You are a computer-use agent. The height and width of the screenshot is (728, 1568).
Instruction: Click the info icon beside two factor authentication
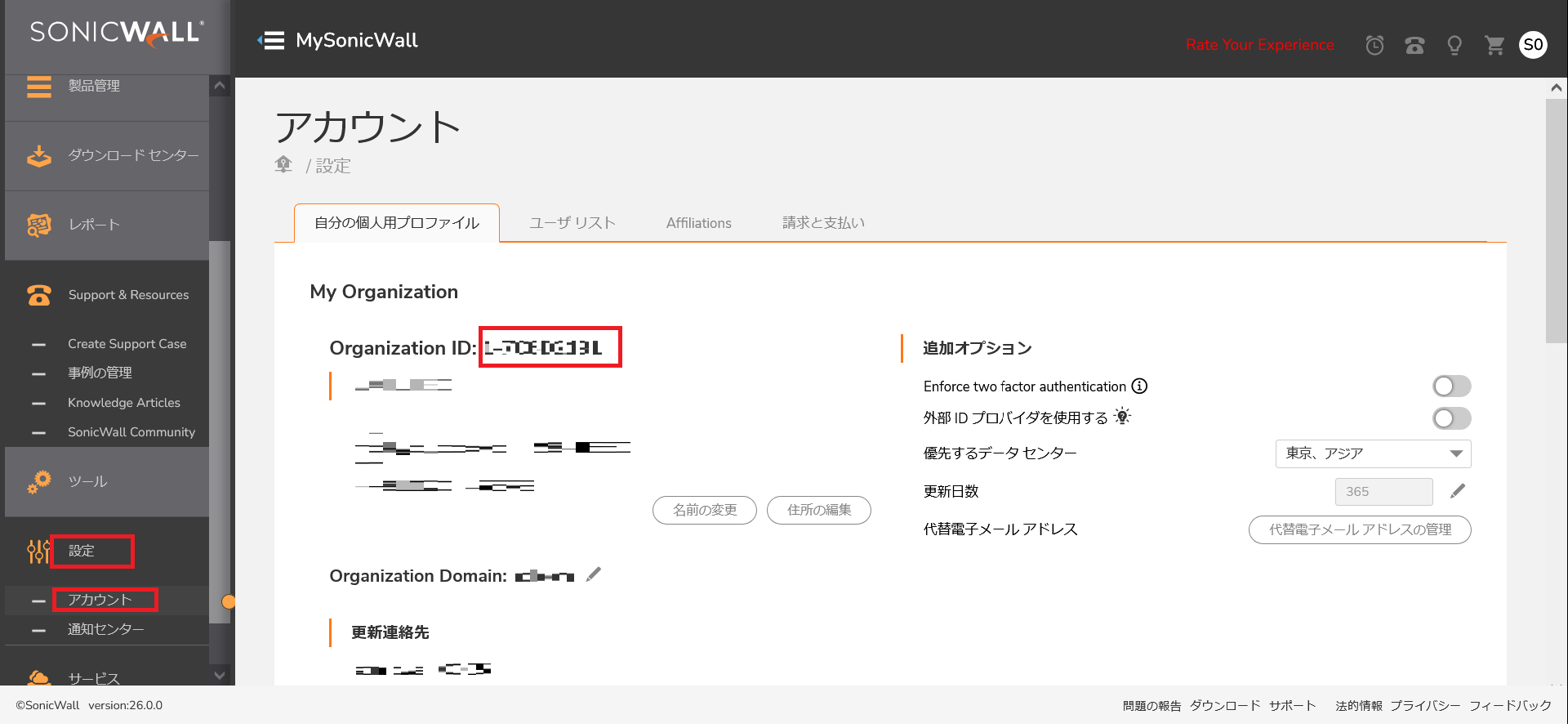(1139, 386)
